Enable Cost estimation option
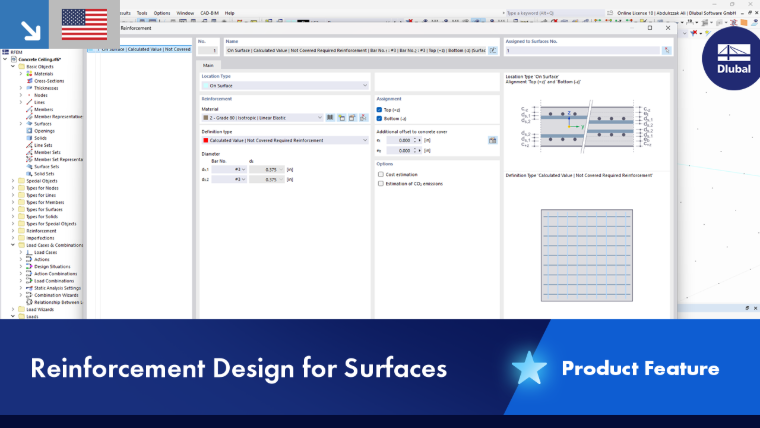The image size is (760, 428). point(381,174)
